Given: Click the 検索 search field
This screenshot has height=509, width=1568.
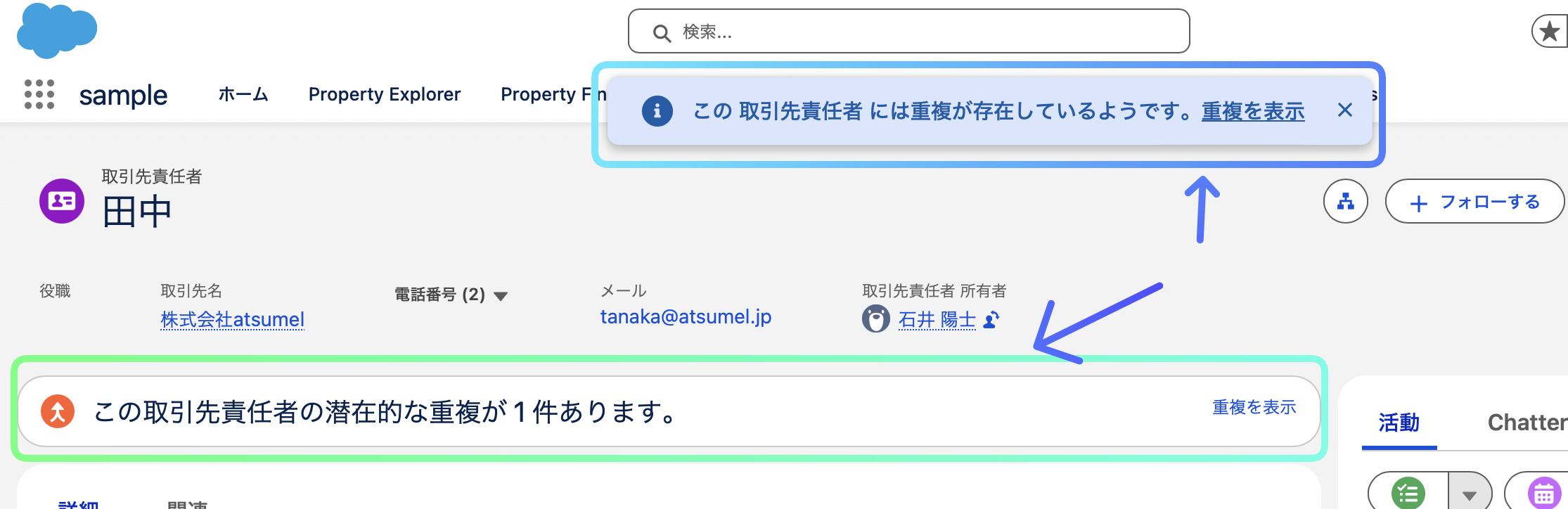Looking at the screenshot, I should 907,31.
